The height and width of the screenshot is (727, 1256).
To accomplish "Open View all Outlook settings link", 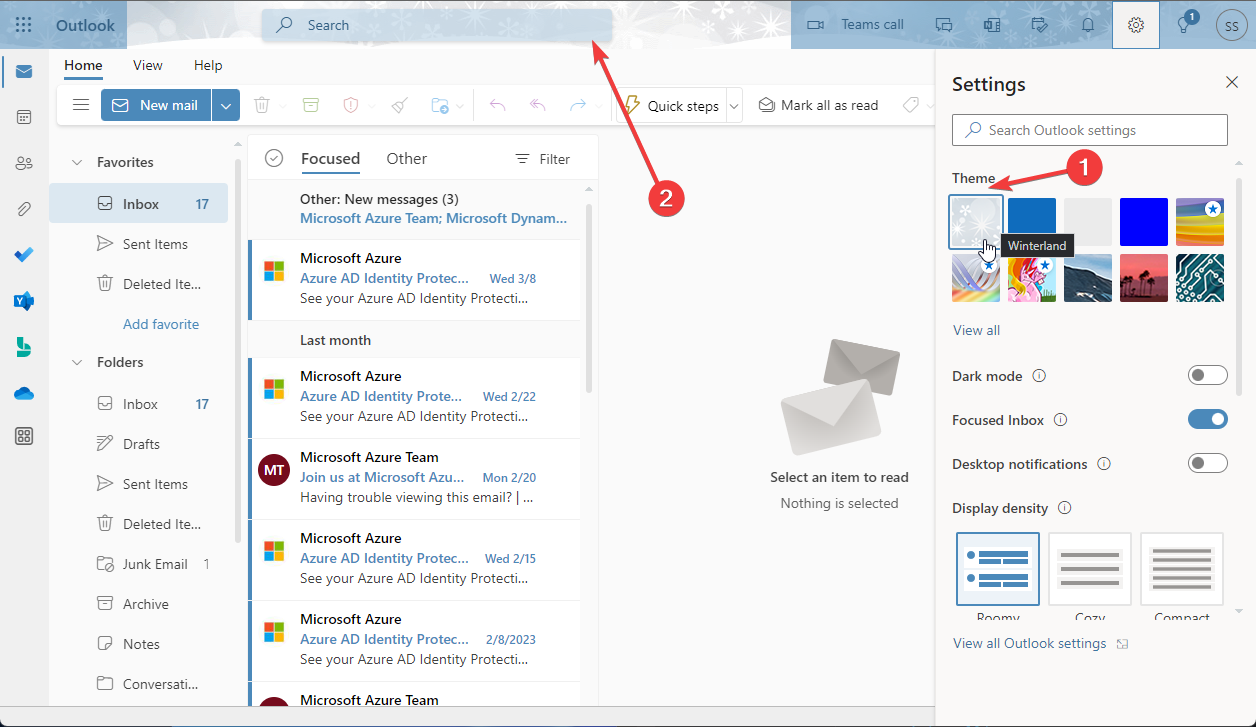I will click(x=1040, y=643).
